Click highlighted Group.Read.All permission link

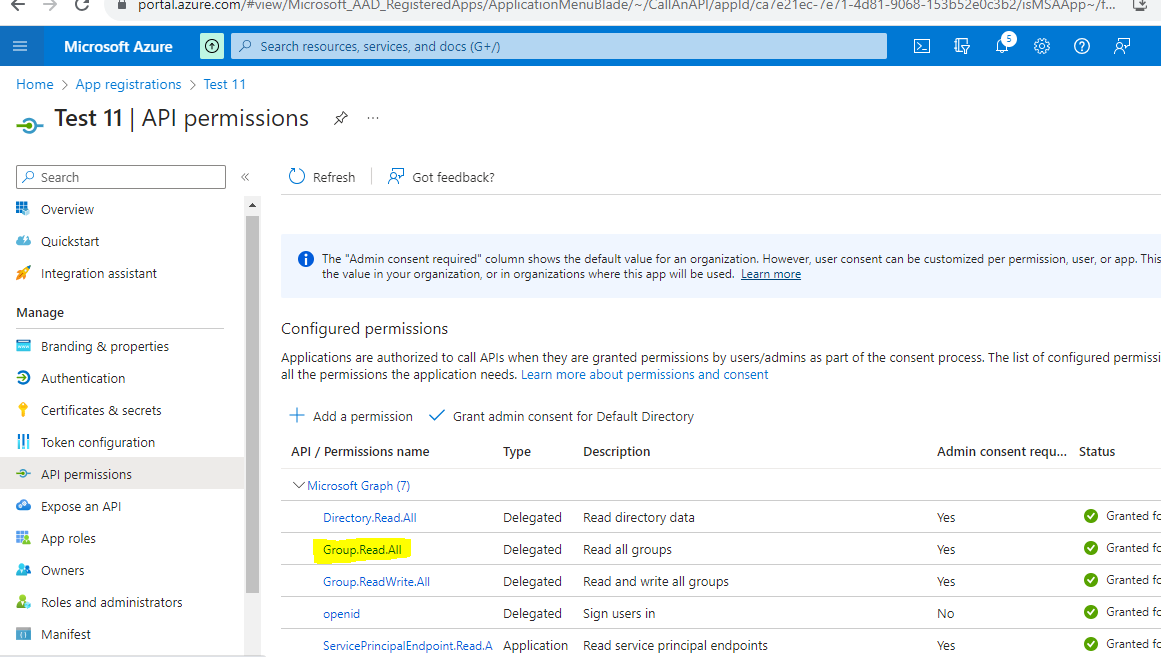[362, 550]
